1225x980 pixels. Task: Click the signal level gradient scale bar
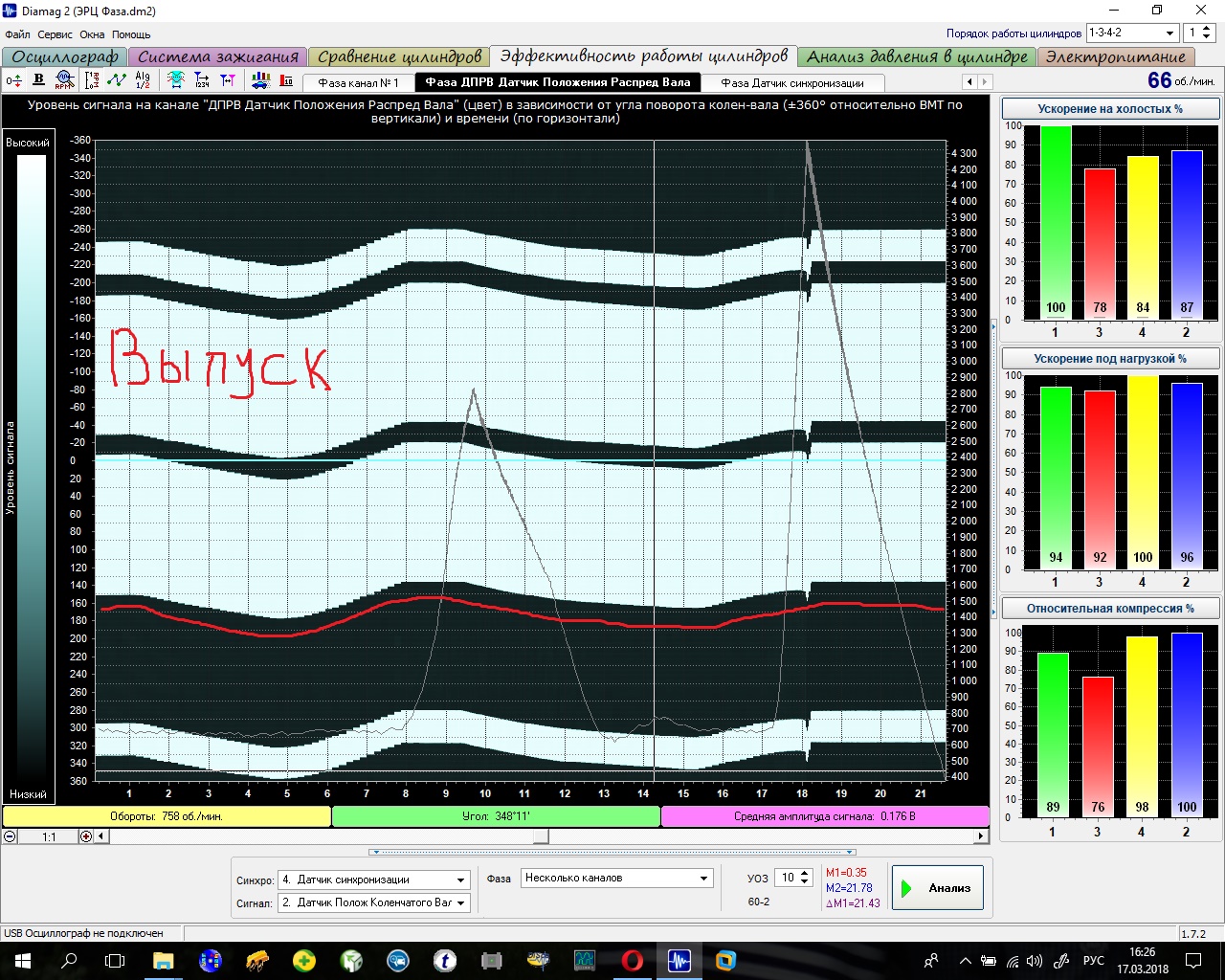32,468
